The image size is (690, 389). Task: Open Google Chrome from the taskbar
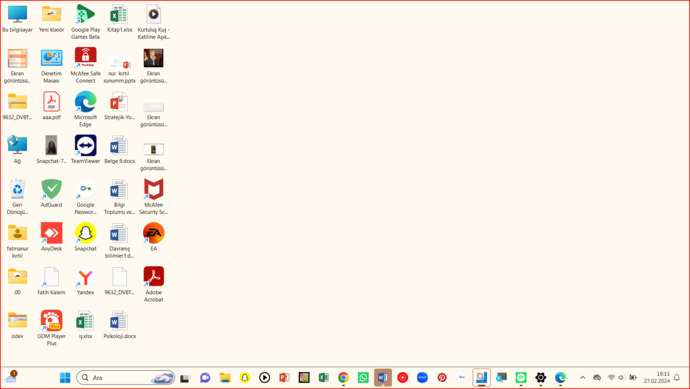tap(343, 378)
